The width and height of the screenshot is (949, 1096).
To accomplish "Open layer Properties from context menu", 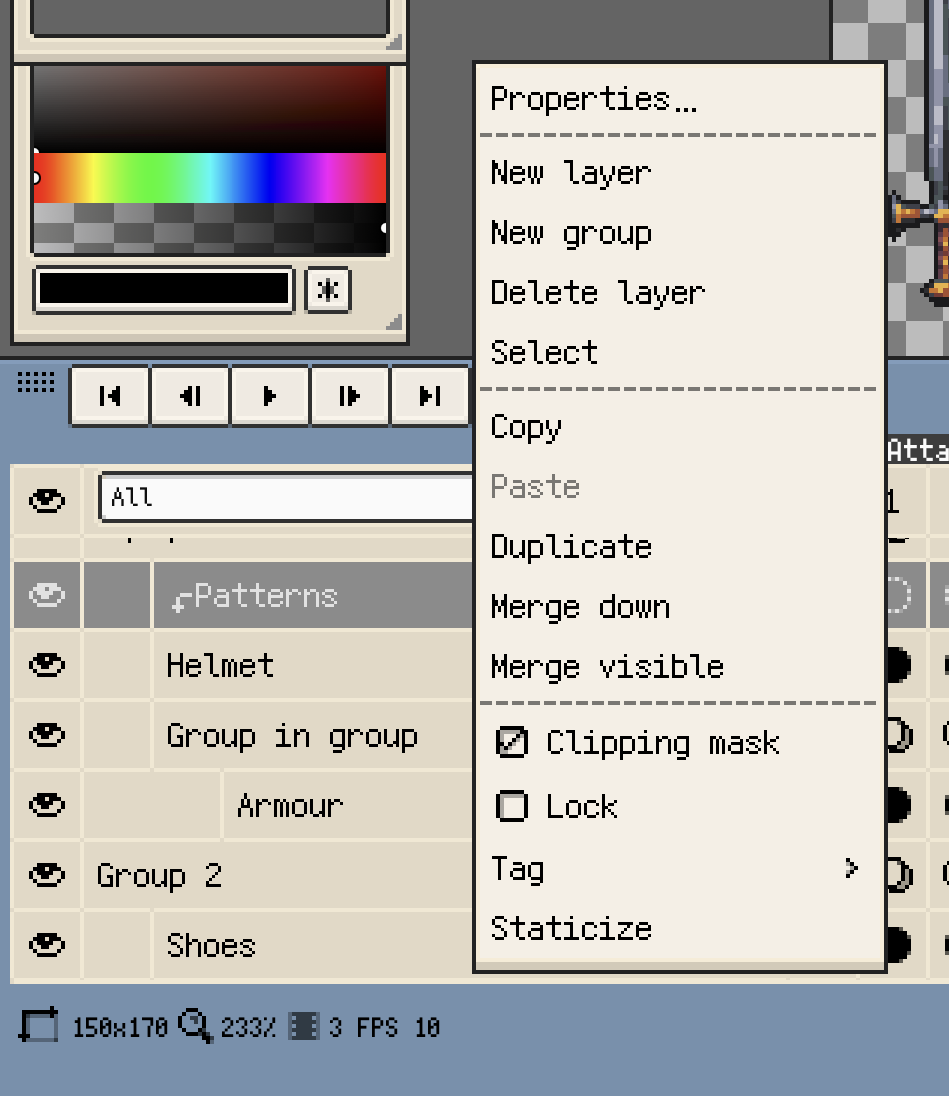I will [593, 99].
